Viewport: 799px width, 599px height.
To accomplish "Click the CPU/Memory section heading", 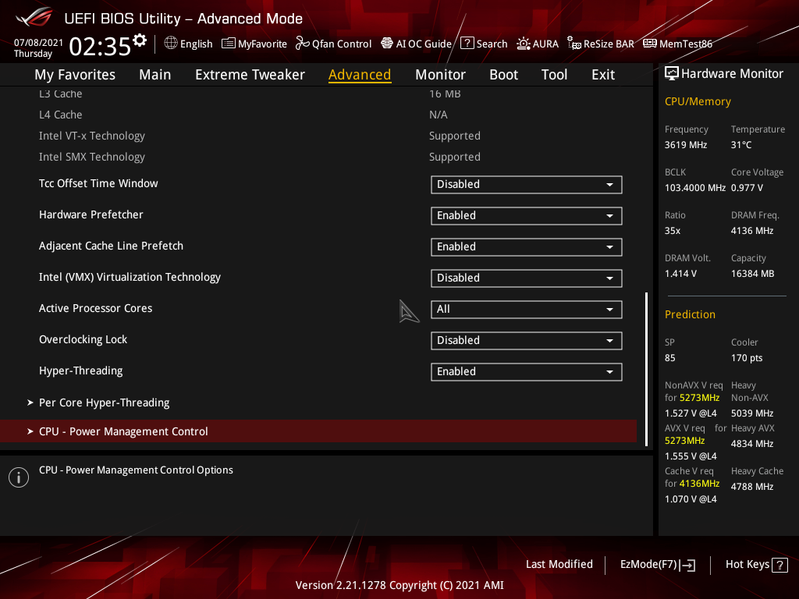I will (698, 102).
